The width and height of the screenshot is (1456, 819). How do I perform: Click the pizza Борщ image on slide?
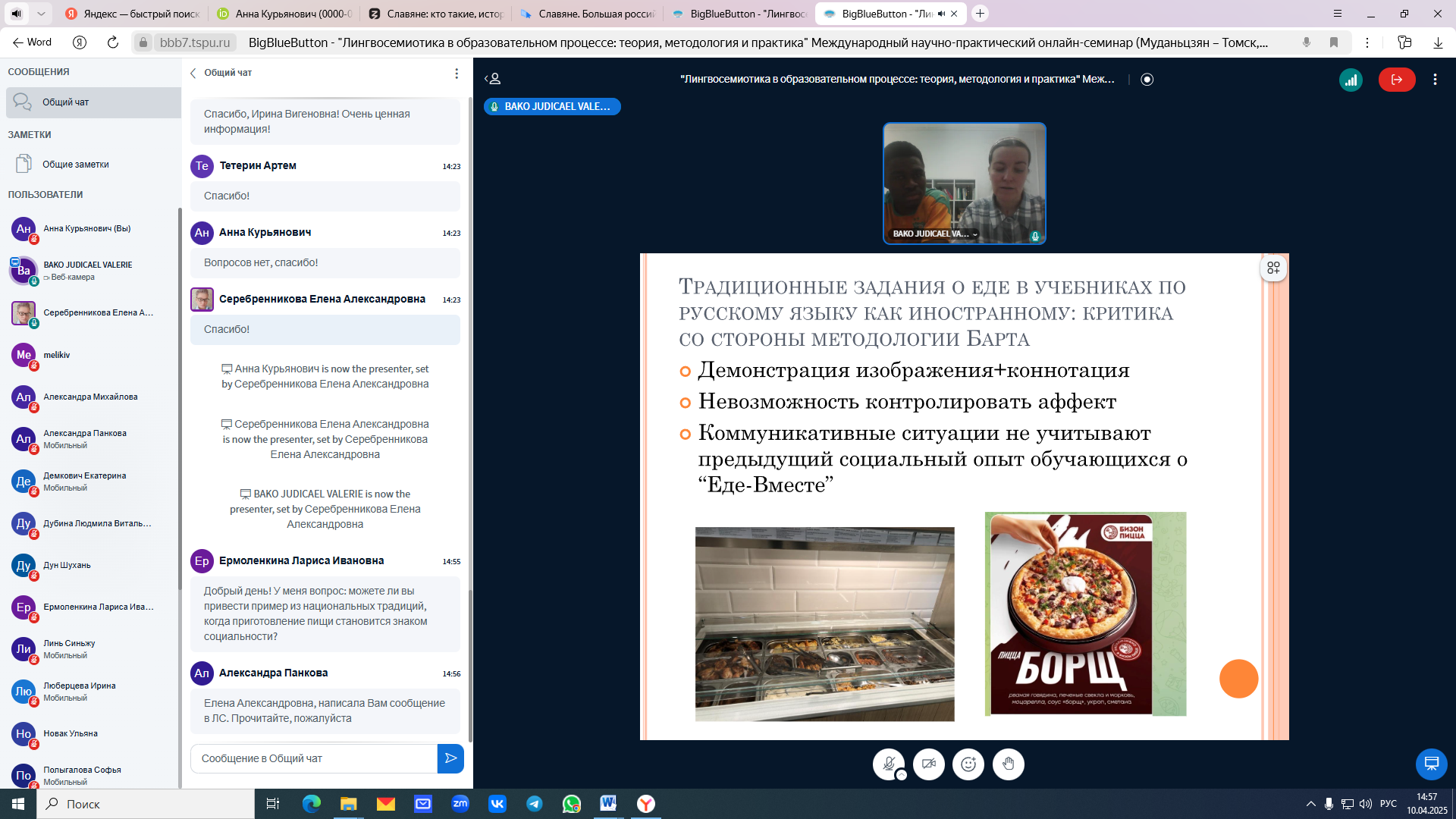[x=1085, y=613]
